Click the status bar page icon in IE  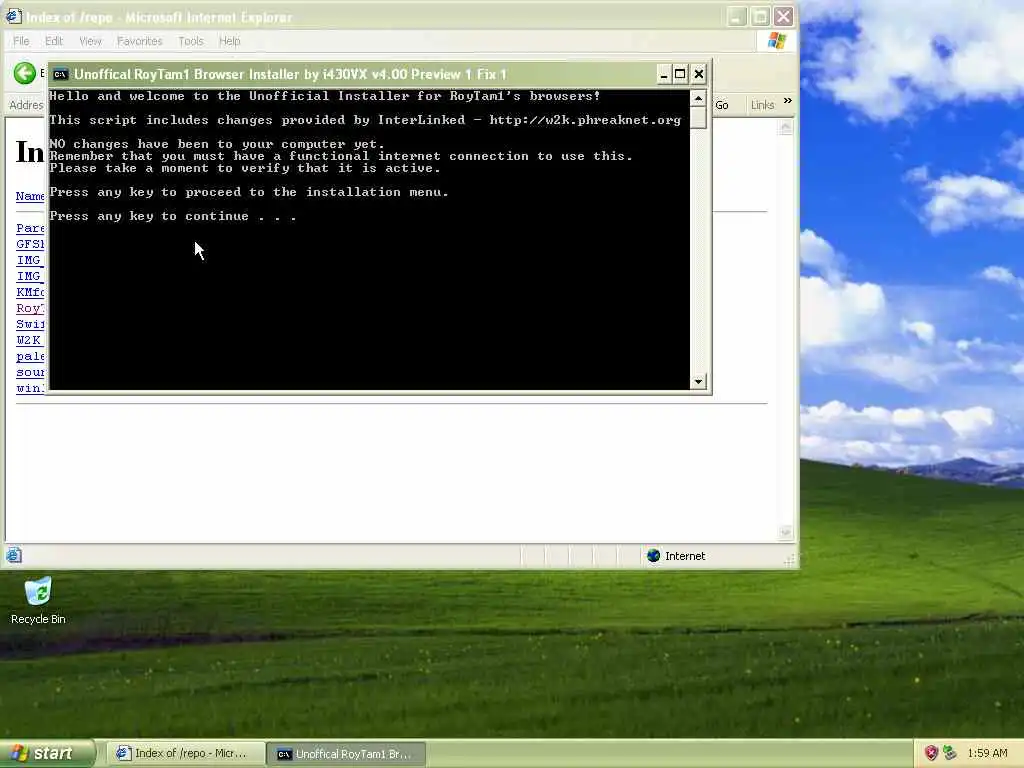click(x=14, y=556)
